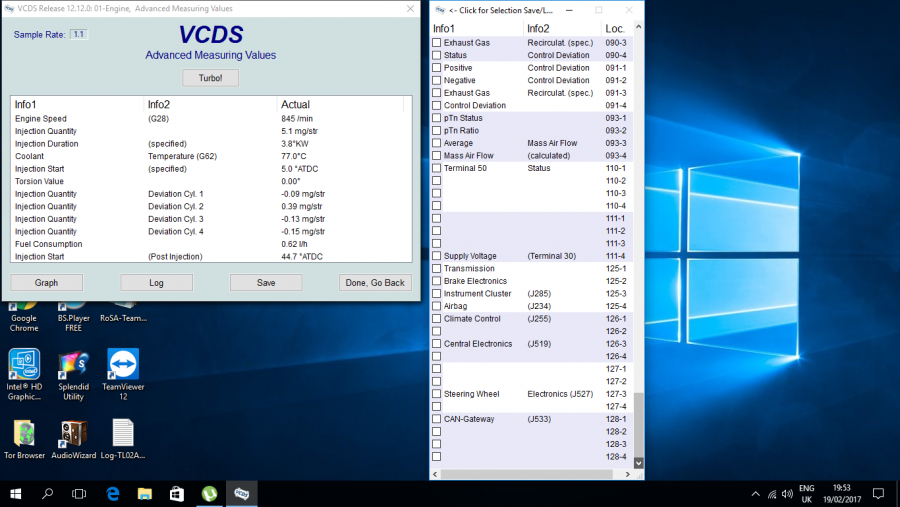
Task: Open AudioWizard desktop shortcut
Action: (73, 434)
